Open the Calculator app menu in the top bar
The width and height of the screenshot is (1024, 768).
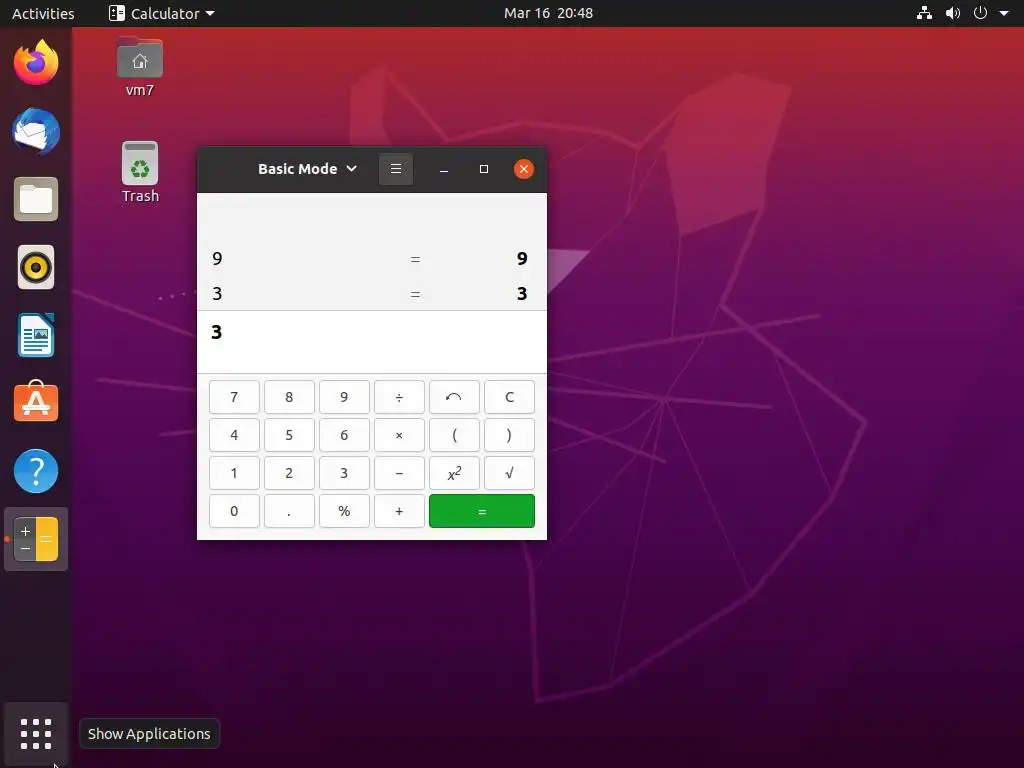[162, 13]
